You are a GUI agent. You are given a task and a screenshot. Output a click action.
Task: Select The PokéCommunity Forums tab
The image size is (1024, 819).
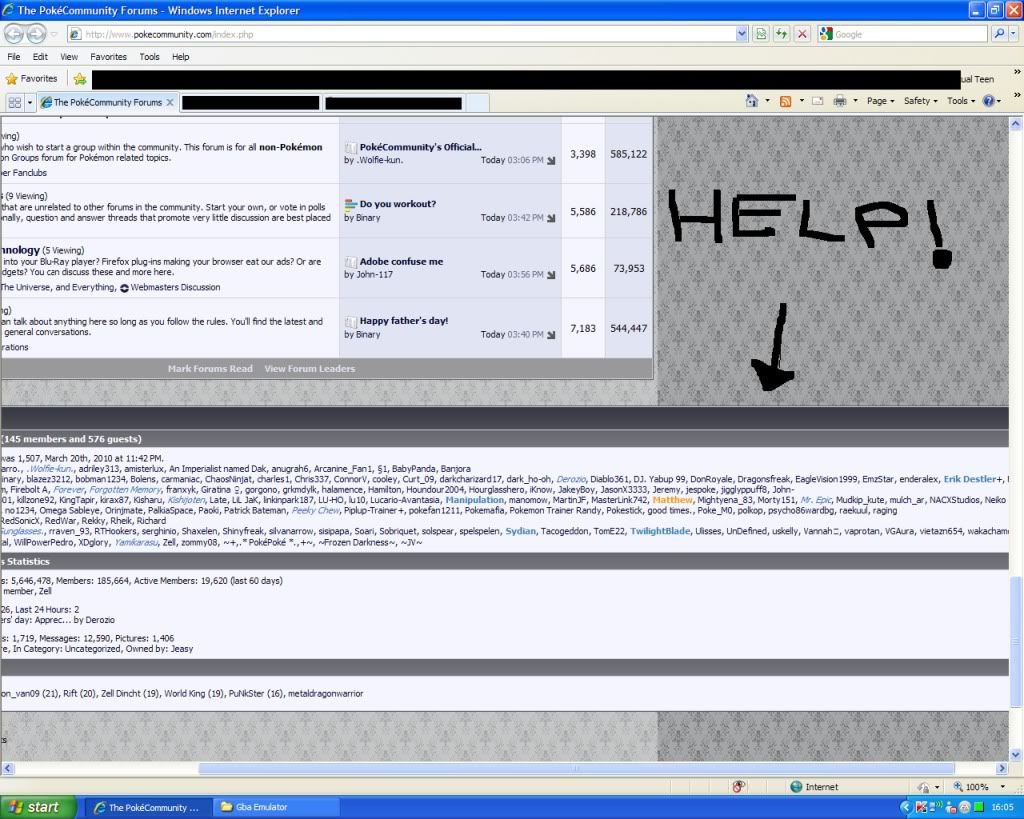[x=107, y=103]
